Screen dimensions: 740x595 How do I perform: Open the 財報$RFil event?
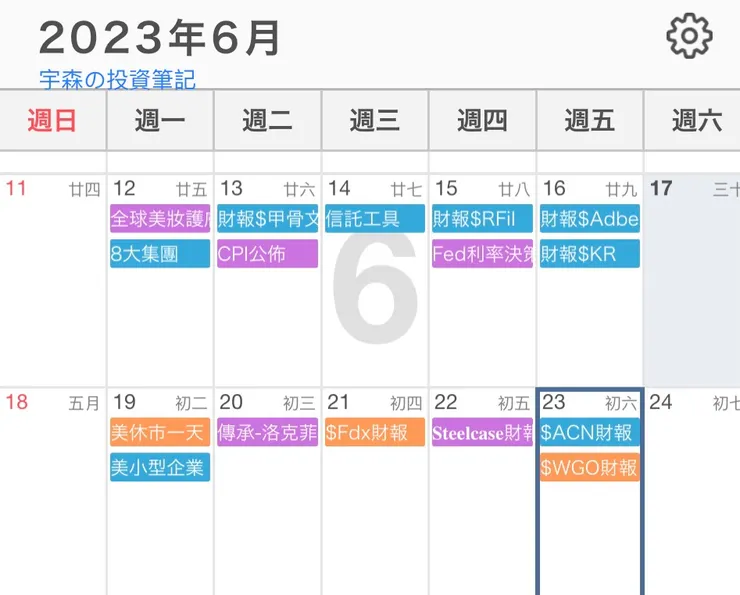pyautogui.click(x=482, y=218)
